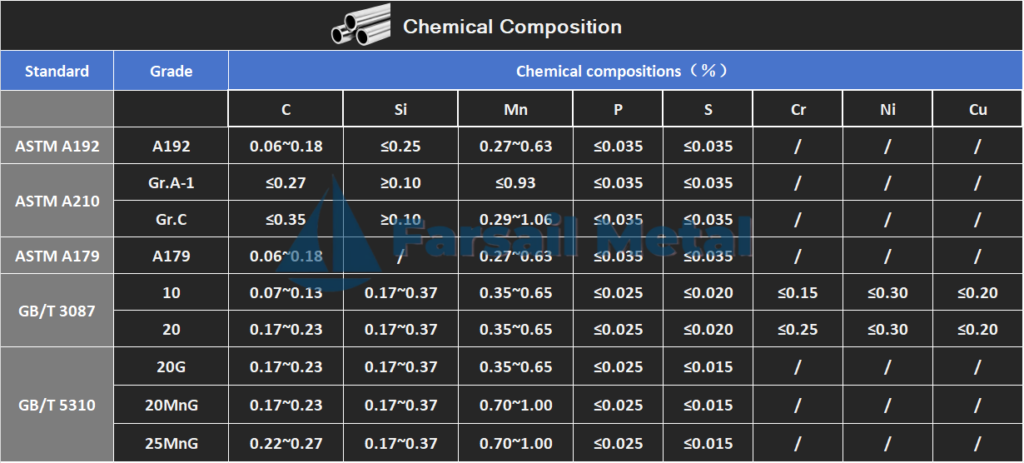Select the Chemical Composition title text
This screenshot has width=1024, height=463.
pyautogui.click(x=512, y=27)
